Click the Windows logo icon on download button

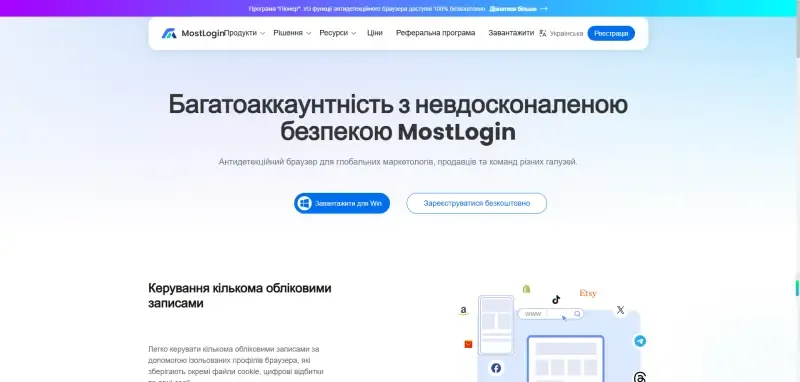tap(305, 203)
